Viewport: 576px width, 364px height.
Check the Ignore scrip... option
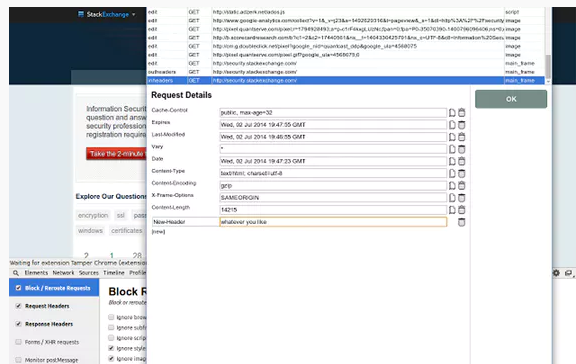pyautogui.click(x=111, y=338)
